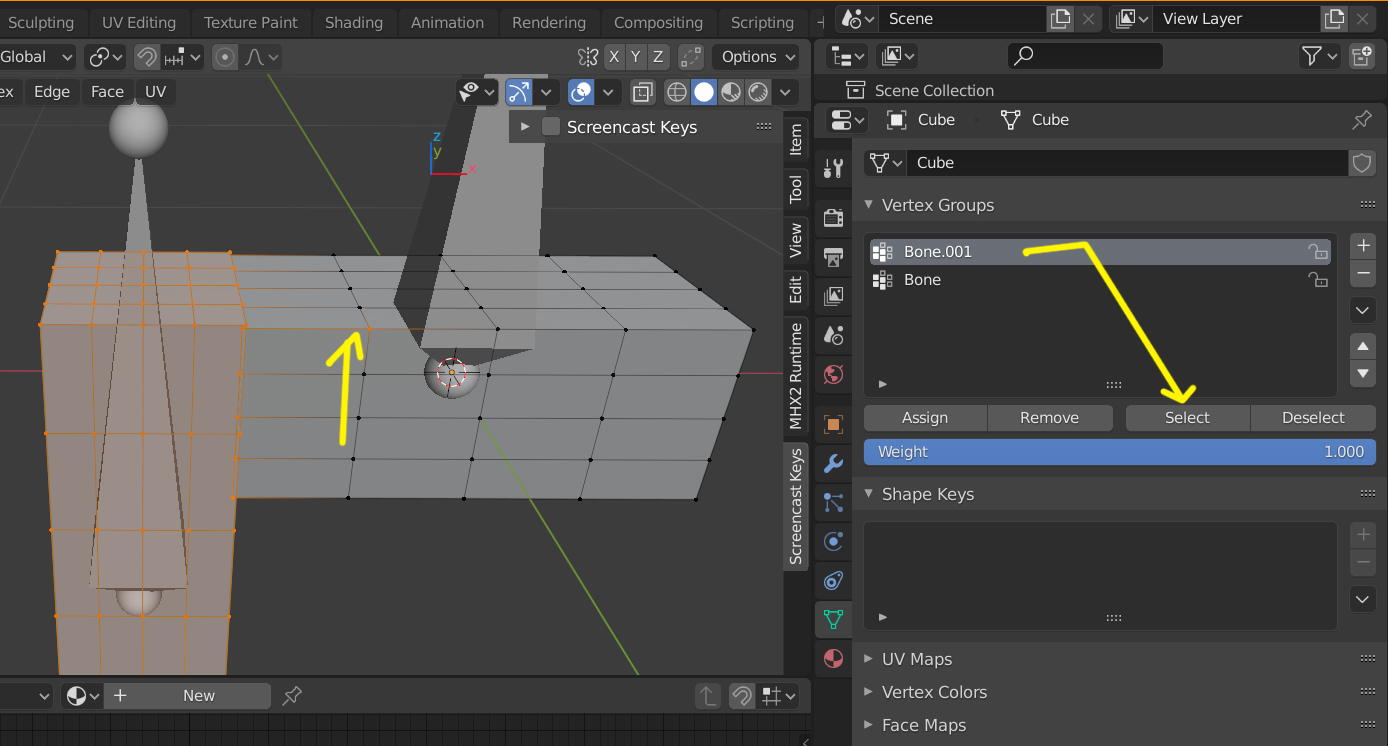Open the Edge menu
The height and width of the screenshot is (746, 1388).
coord(52,92)
